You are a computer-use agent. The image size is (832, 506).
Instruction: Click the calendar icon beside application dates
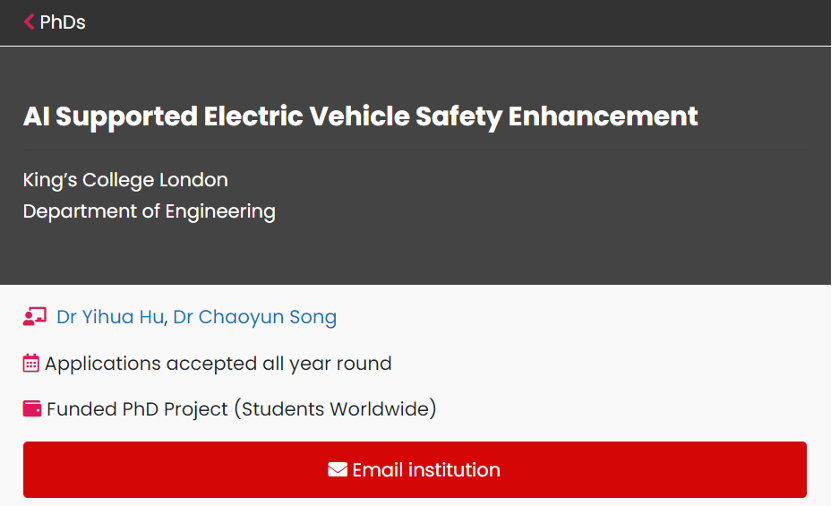point(31,363)
